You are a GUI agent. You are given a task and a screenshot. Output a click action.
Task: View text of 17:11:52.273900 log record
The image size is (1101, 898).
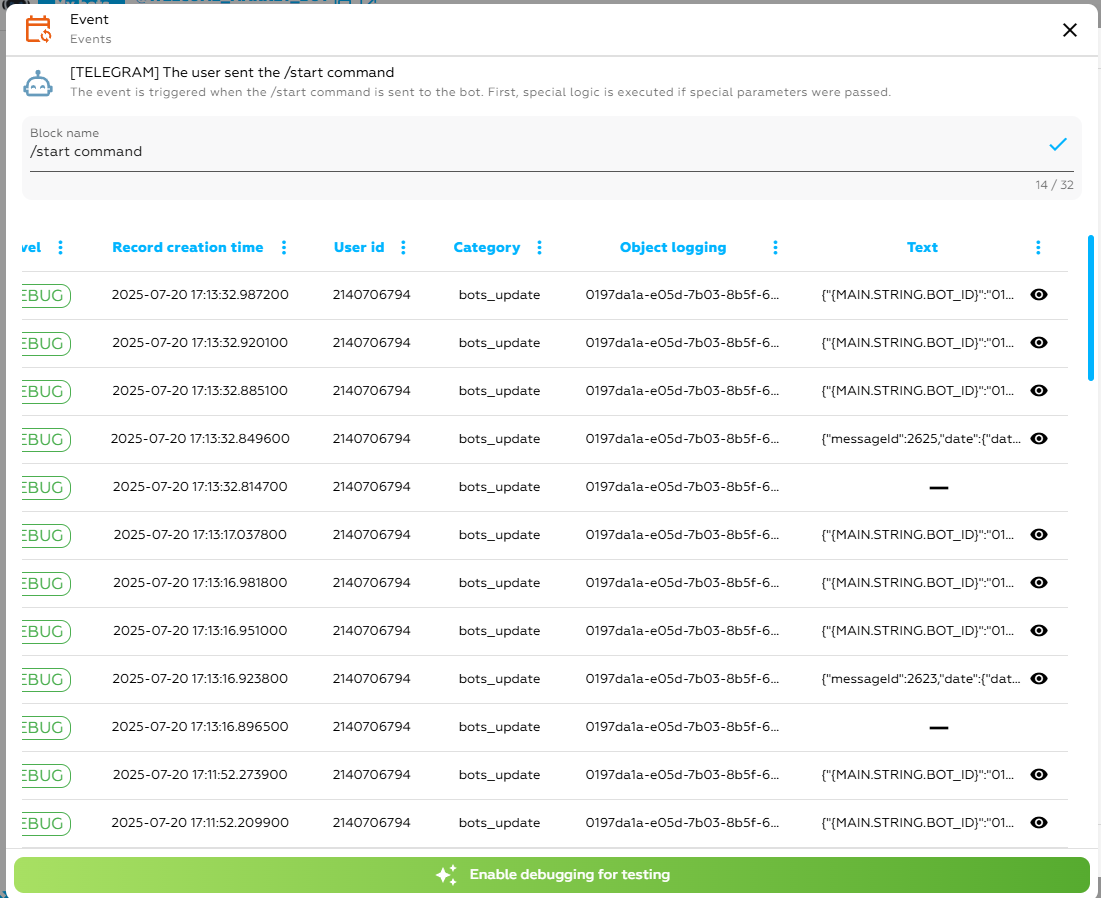tap(1039, 774)
